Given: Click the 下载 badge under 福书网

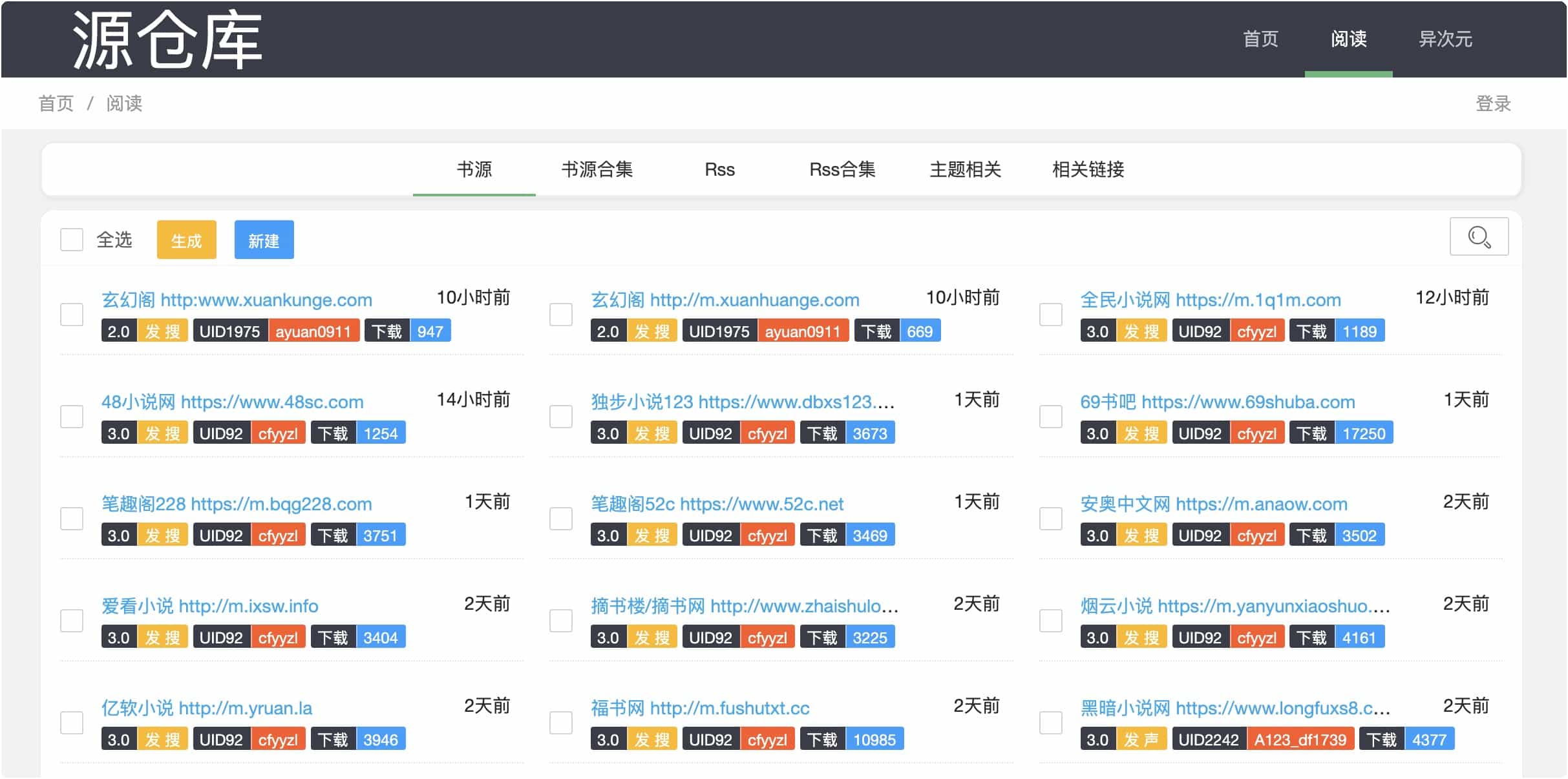Looking at the screenshot, I should (x=822, y=740).
